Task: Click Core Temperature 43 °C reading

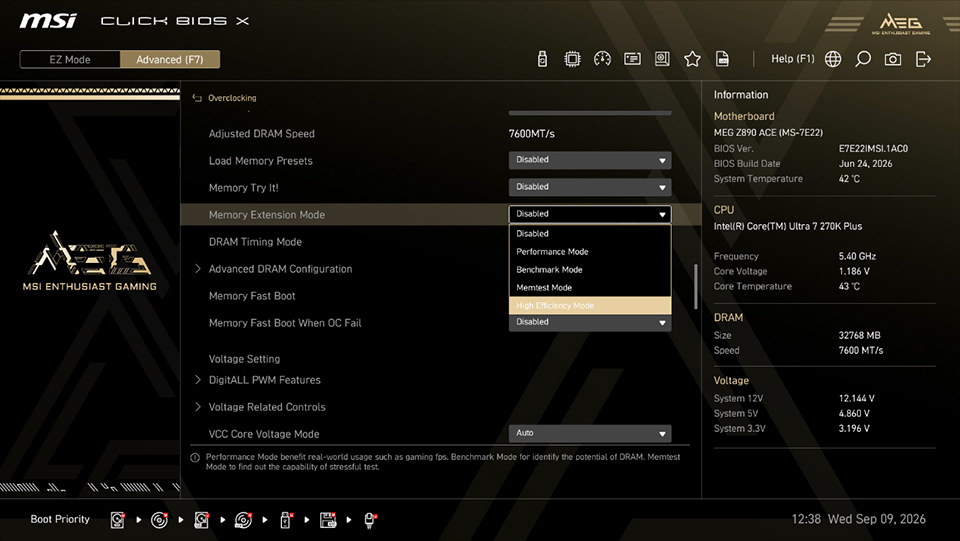Action: (x=849, y=286)
